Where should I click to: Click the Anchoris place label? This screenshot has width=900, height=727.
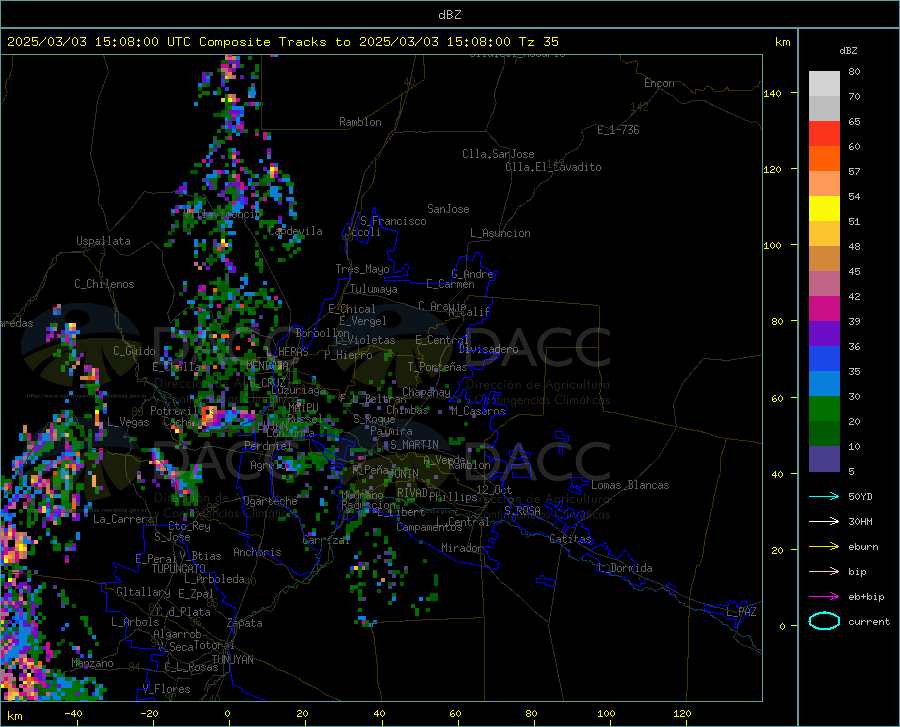point(257,552)
